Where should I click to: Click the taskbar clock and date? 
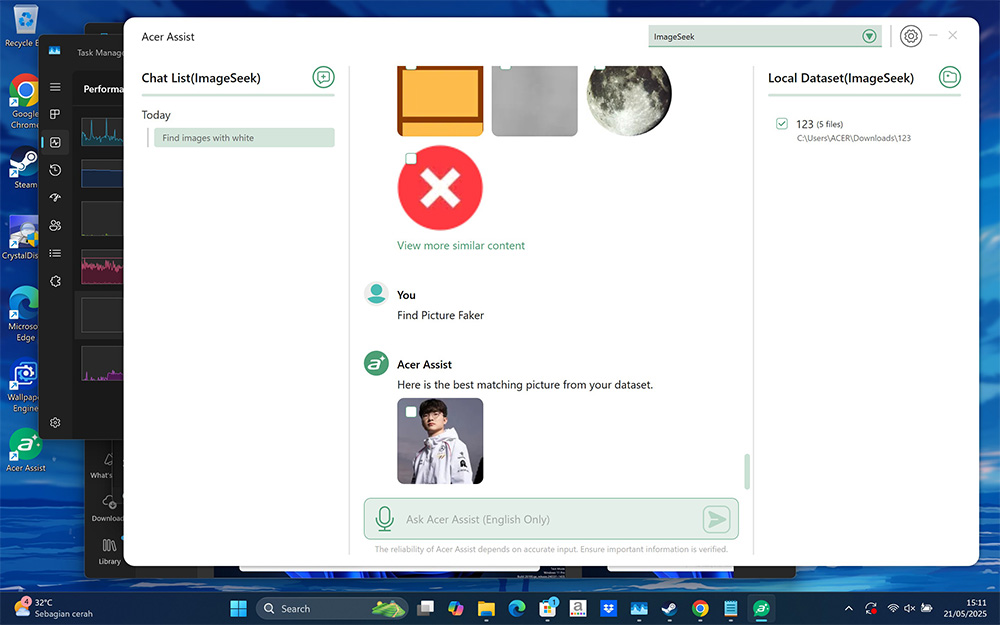click(x=965, y=608)
